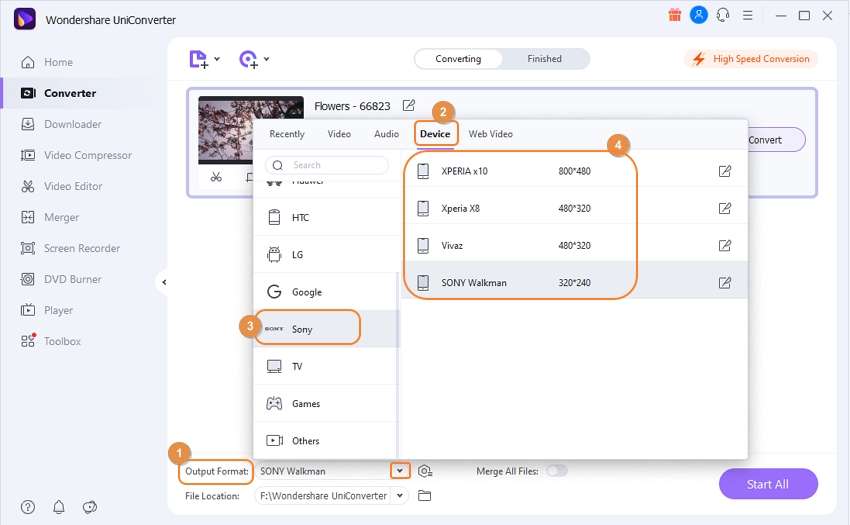The image size is (850, 525).
Task: Choose XPERIA x10 800*480 preset
Action: pos(575,171)
